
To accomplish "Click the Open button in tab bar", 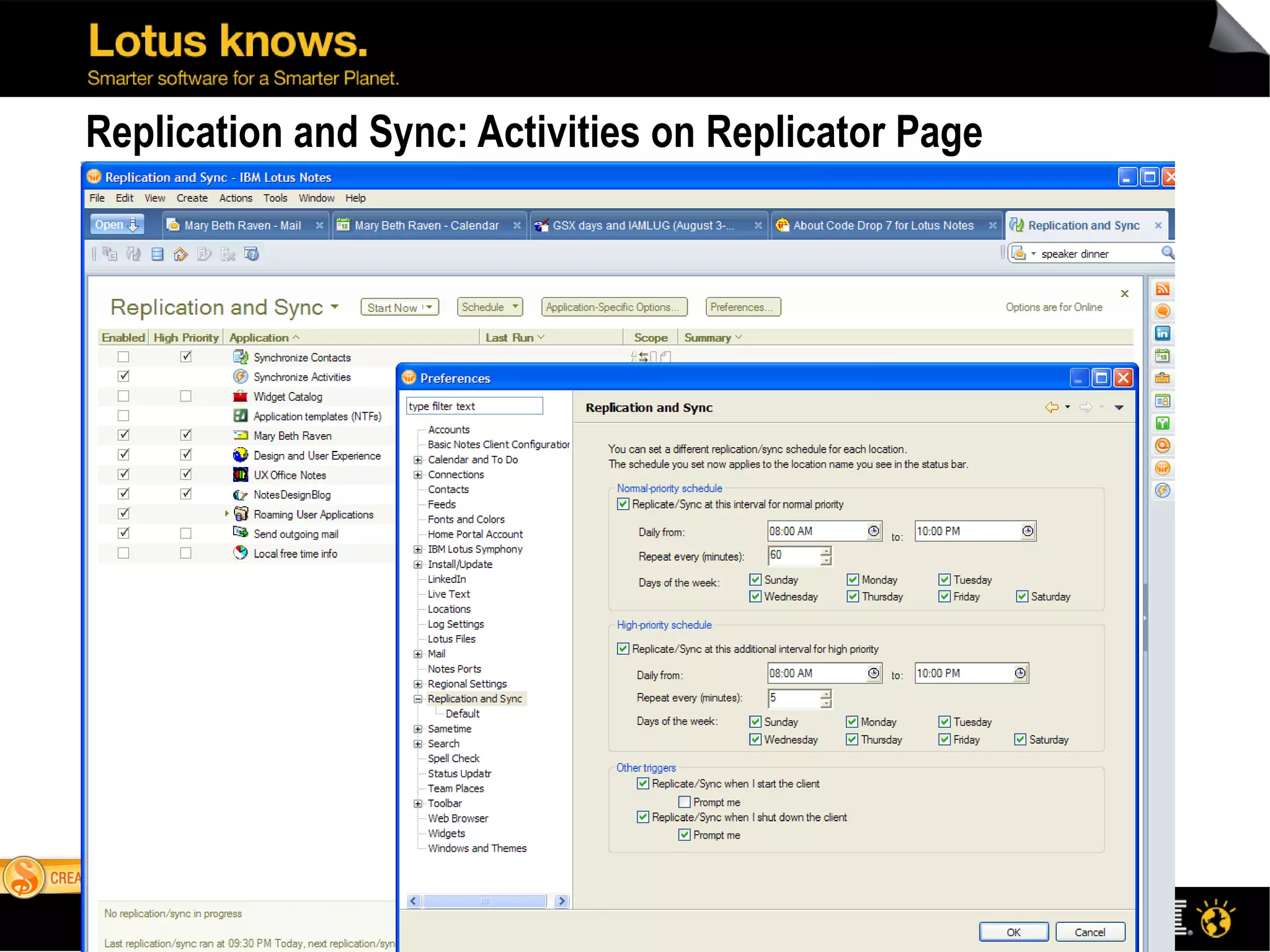I will 117,225.
